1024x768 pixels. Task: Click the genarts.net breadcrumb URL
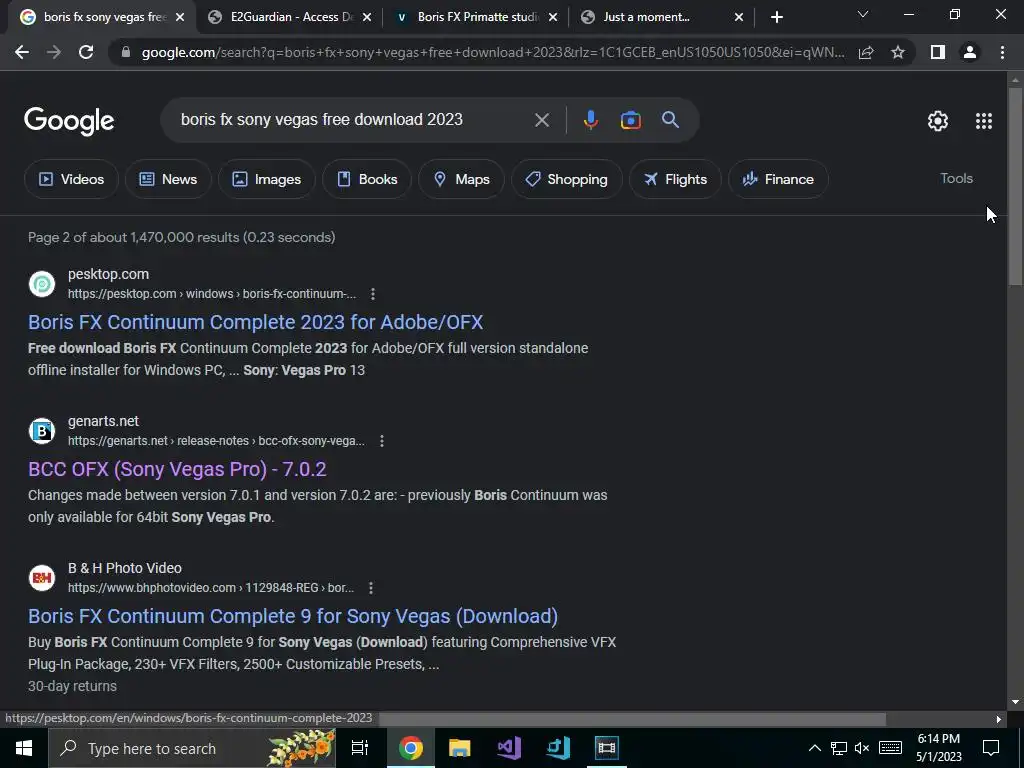216,441
